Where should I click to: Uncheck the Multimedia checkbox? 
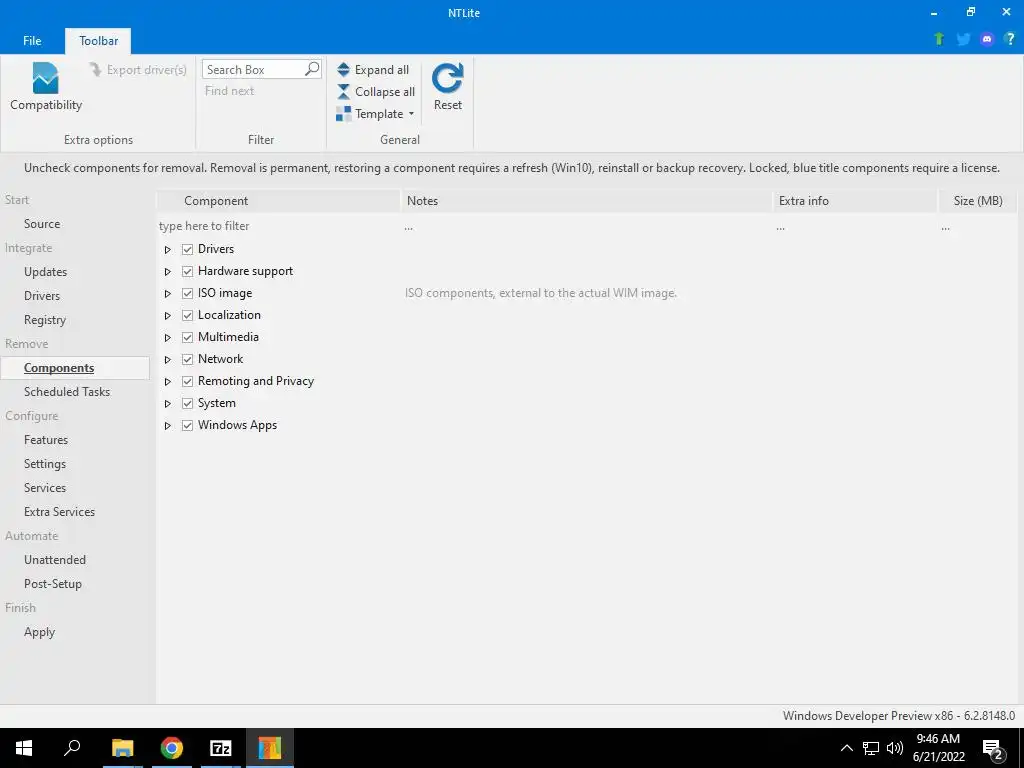pyautogui.click(x=187, y=338)
